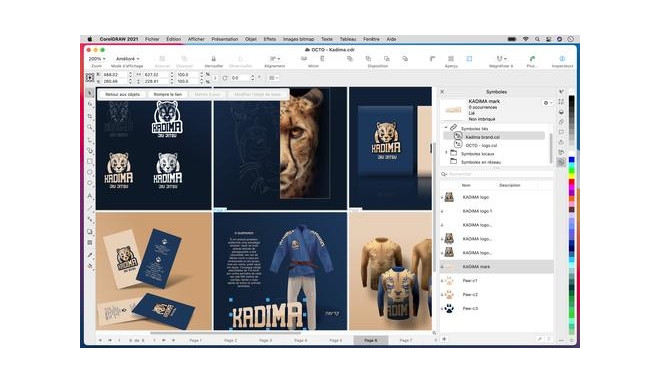Click the Wi-Fi icon in the menu bar
The height and width of the screenshot is (384, 660).
tap(525, 39)
